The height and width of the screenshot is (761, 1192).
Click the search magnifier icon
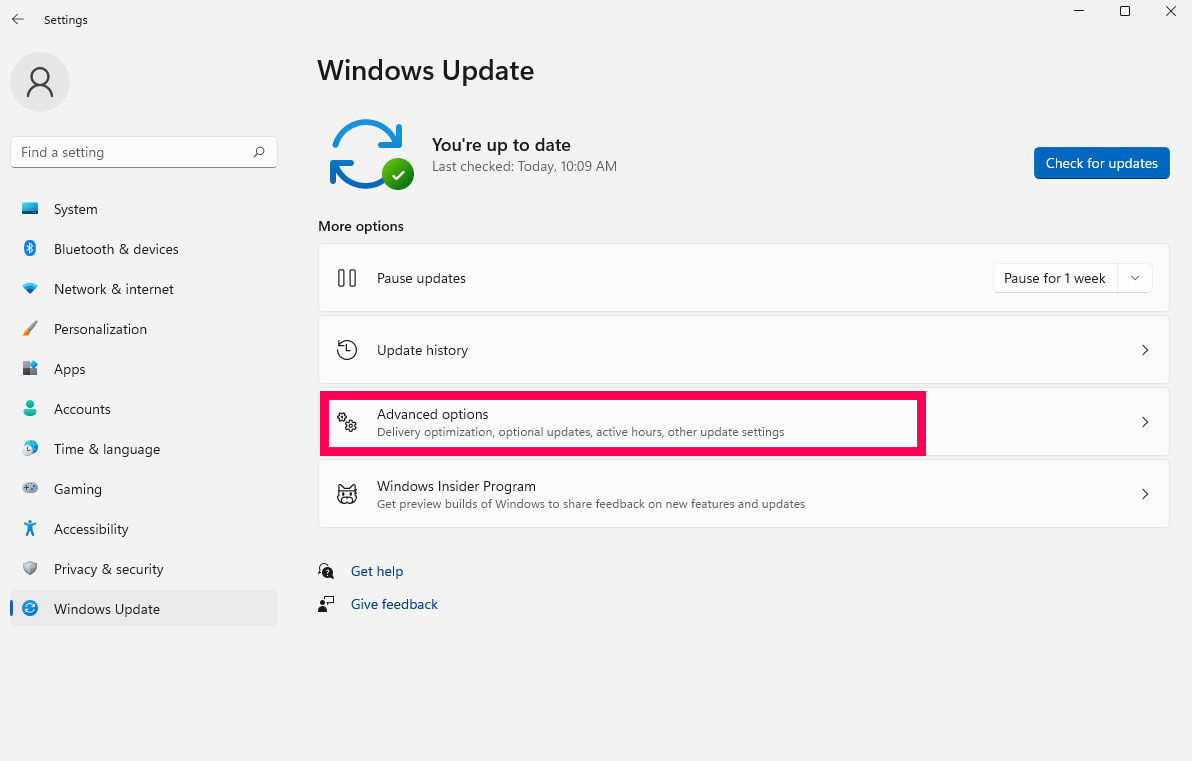(259, 152)
